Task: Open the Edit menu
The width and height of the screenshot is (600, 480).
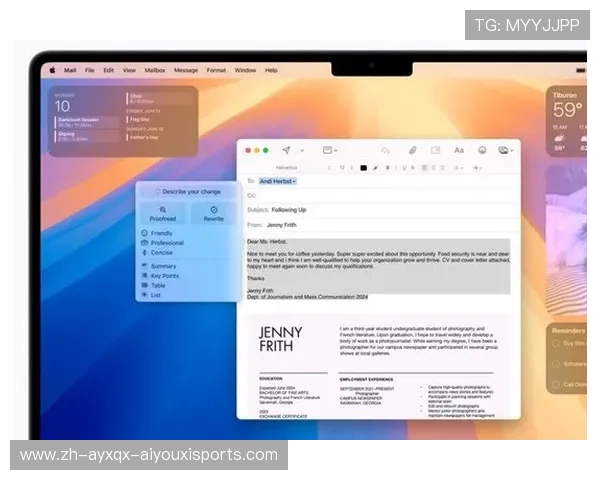Action: point(109,70)
